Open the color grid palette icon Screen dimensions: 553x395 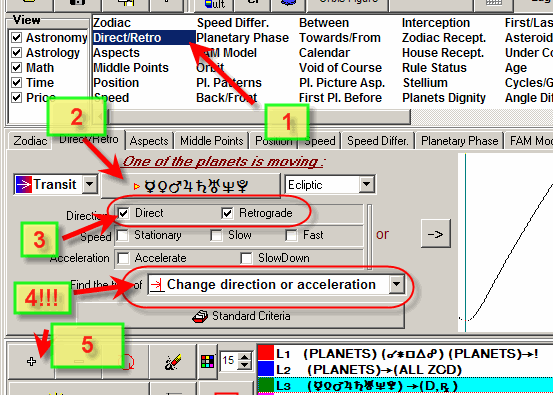[208, 361]
